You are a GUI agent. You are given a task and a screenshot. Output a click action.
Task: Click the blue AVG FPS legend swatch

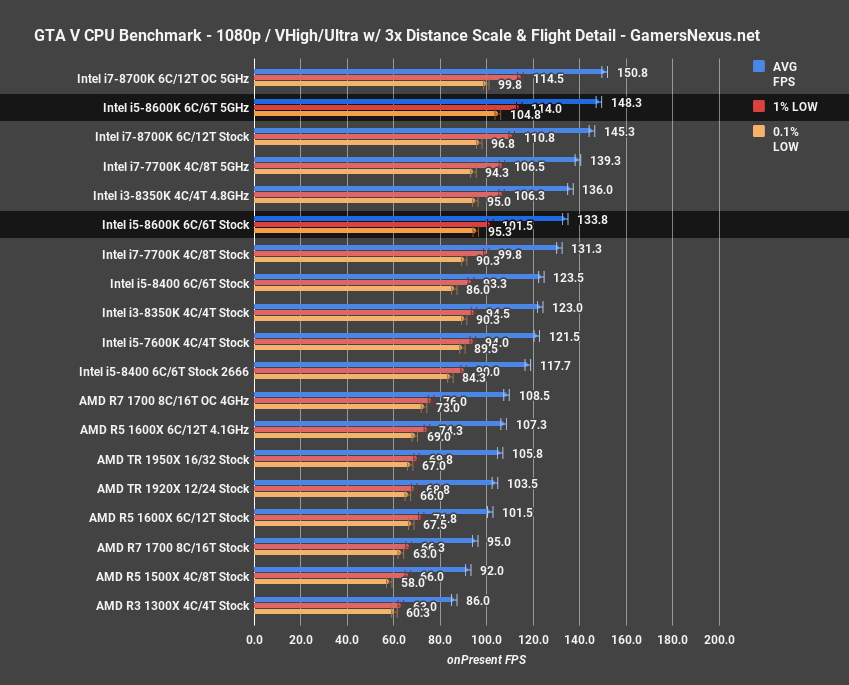tap(757, 66)
